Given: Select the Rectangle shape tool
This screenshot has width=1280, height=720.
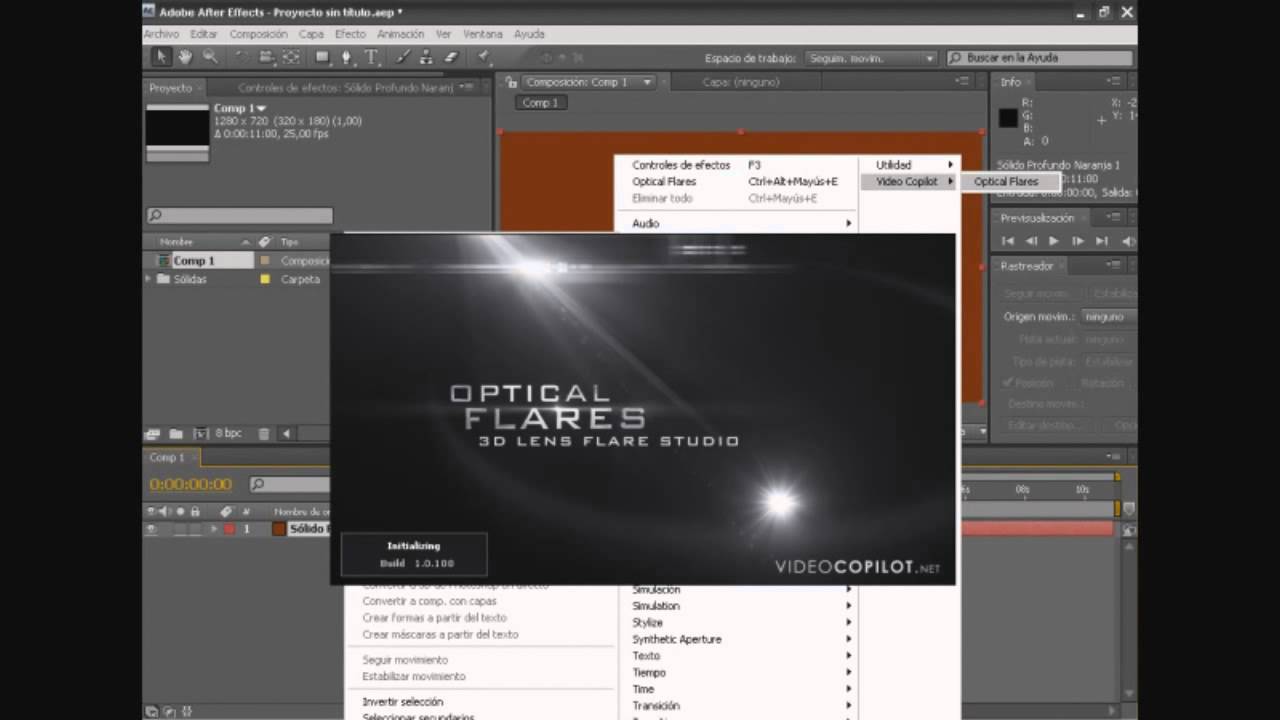Looking at the screenshot, I should click(323, 58).
